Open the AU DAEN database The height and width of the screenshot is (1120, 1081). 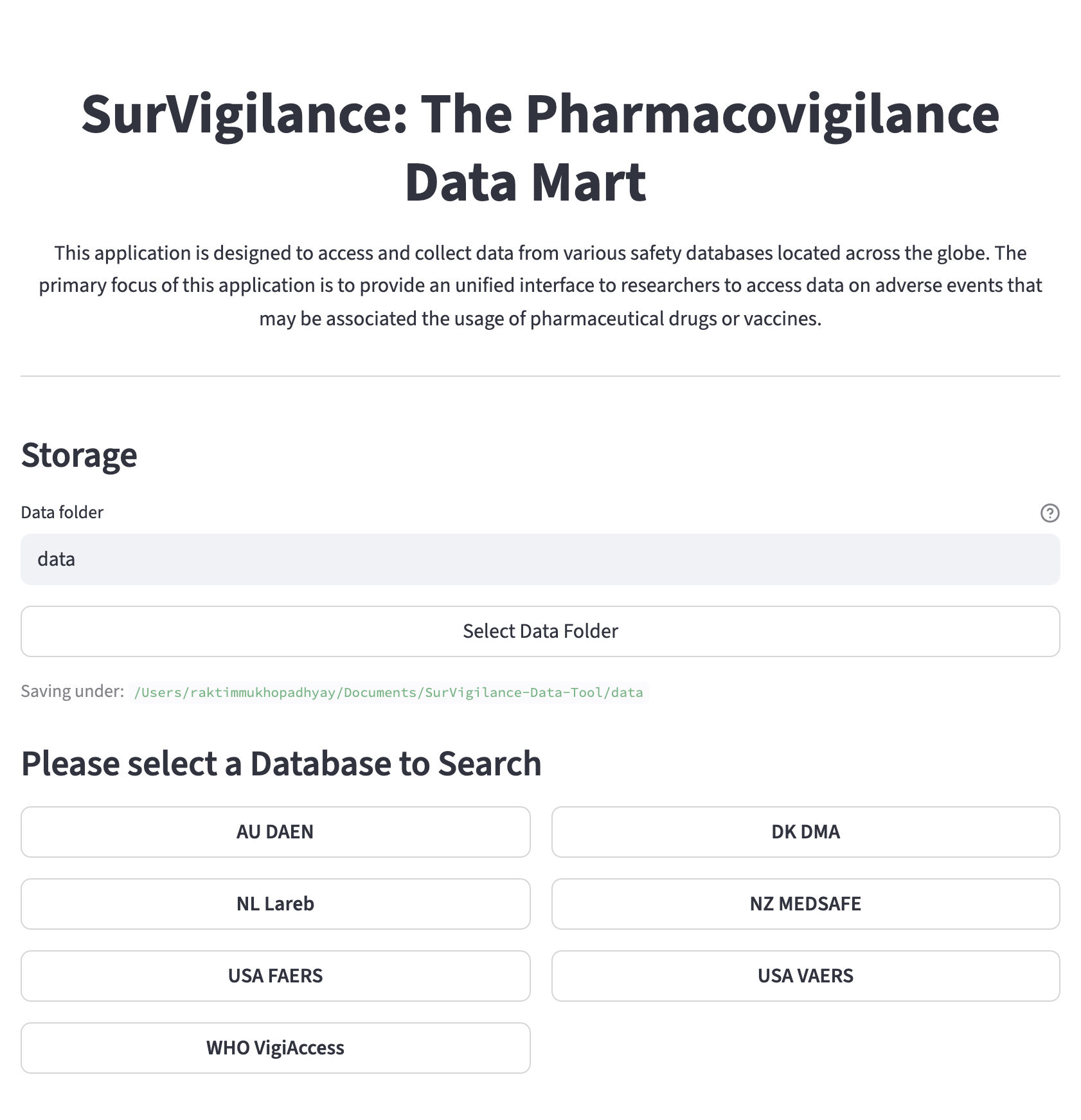pos(275,832)
